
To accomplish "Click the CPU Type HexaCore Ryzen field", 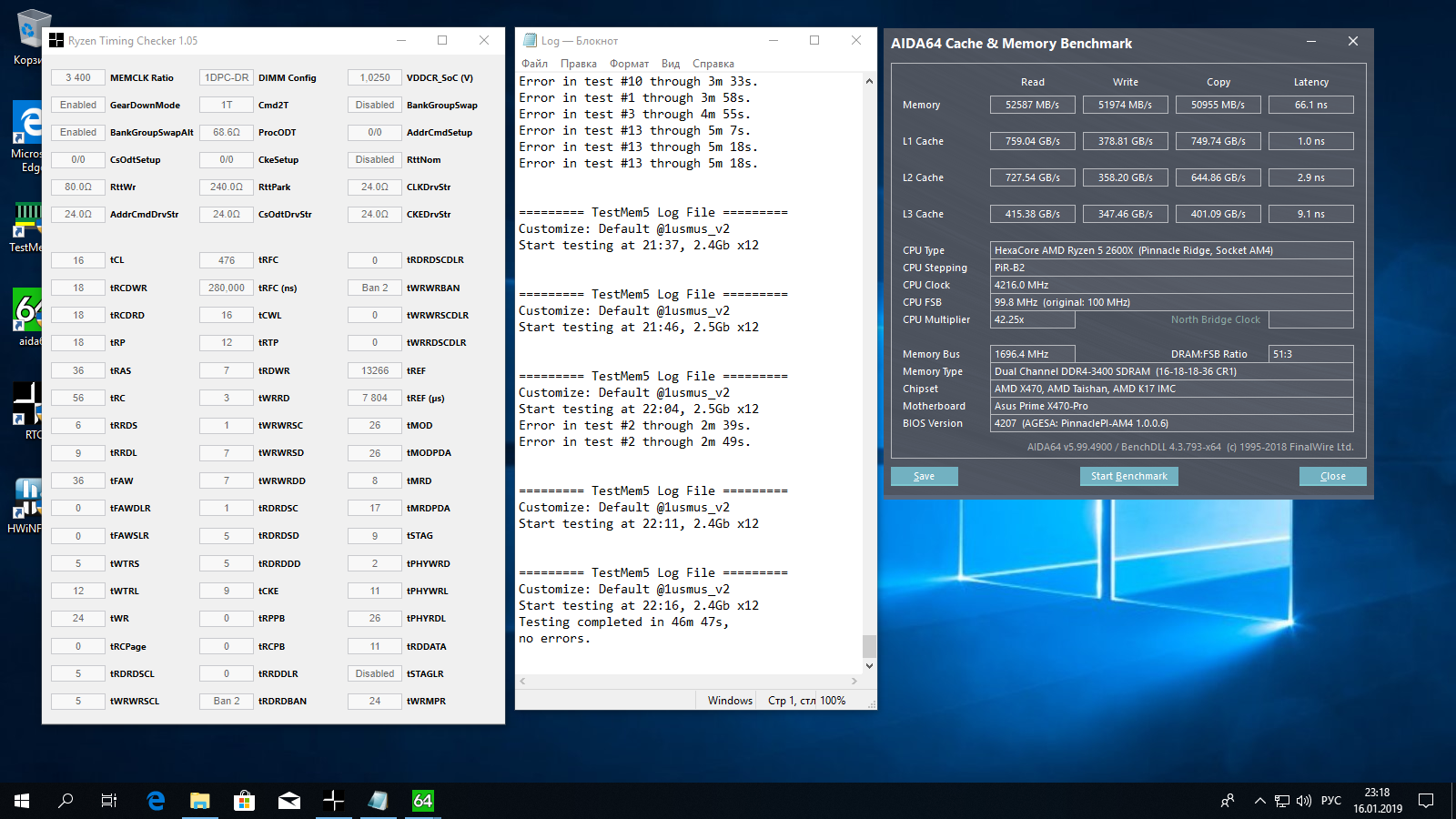I will (1172, 250).
